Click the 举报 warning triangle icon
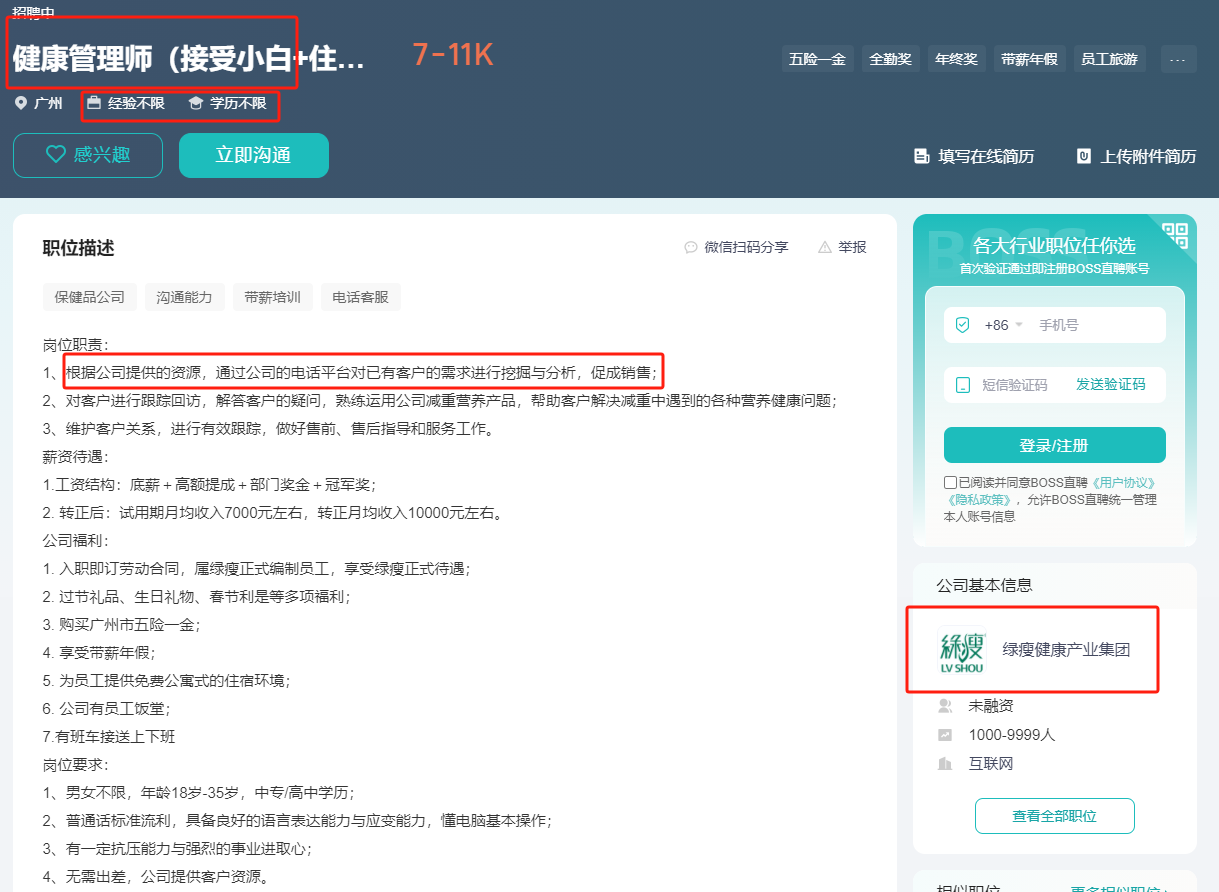 (x=825, y=247)
